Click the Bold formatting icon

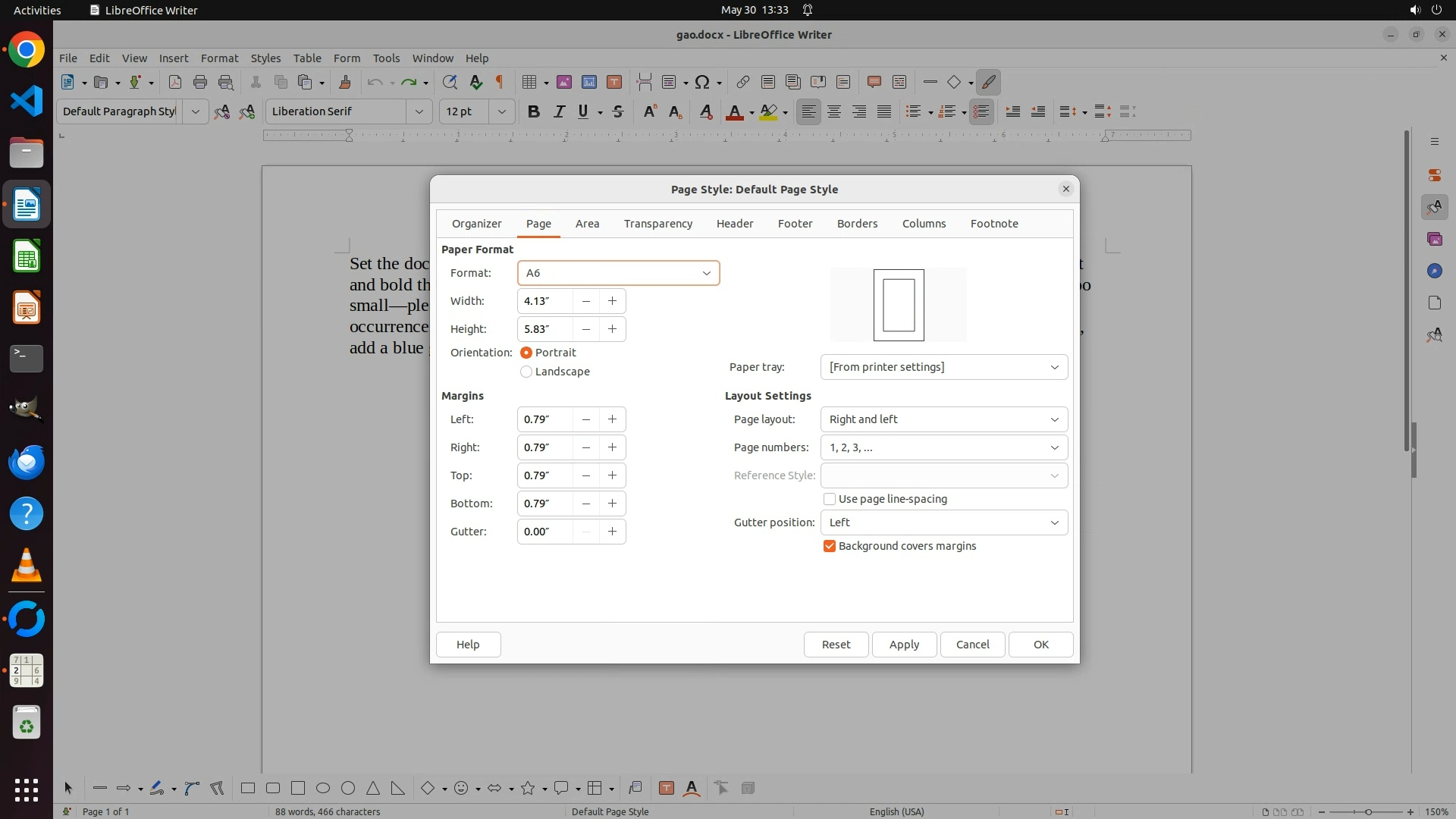(x=533, y=111)
